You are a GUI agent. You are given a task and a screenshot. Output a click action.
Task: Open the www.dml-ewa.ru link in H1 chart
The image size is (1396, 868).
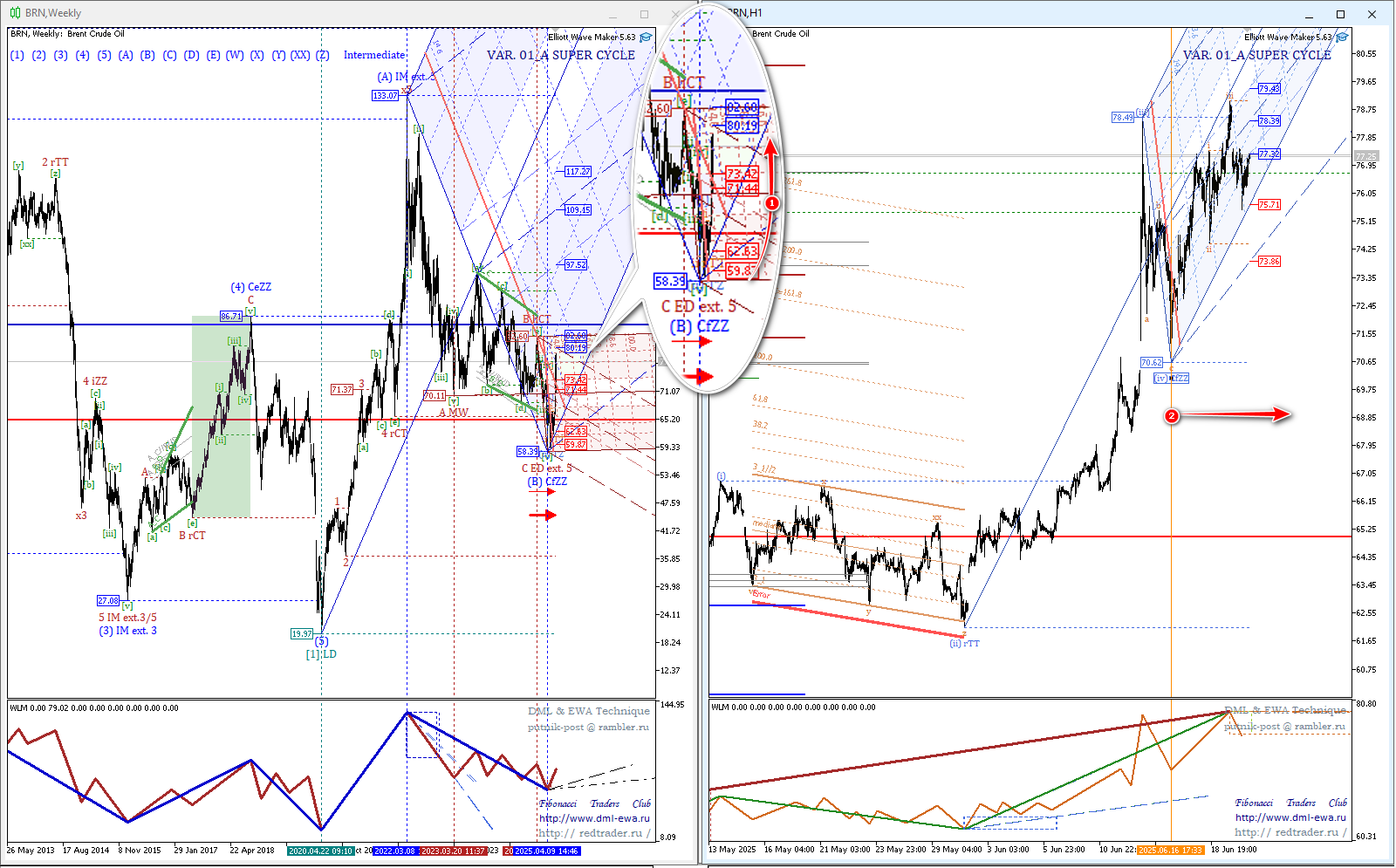click(1290, 818)
